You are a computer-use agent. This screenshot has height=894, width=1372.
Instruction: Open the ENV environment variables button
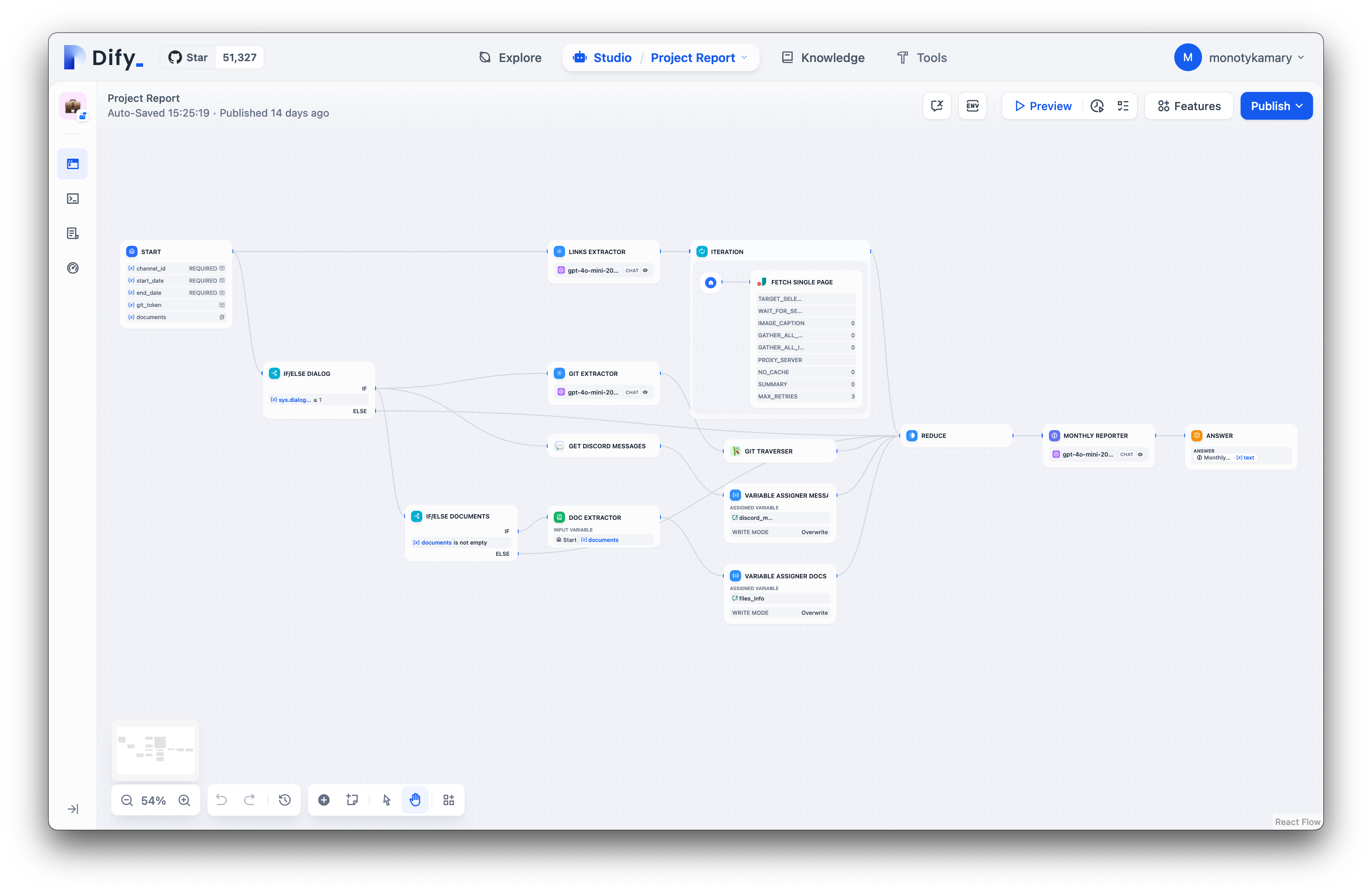(973, 106)
